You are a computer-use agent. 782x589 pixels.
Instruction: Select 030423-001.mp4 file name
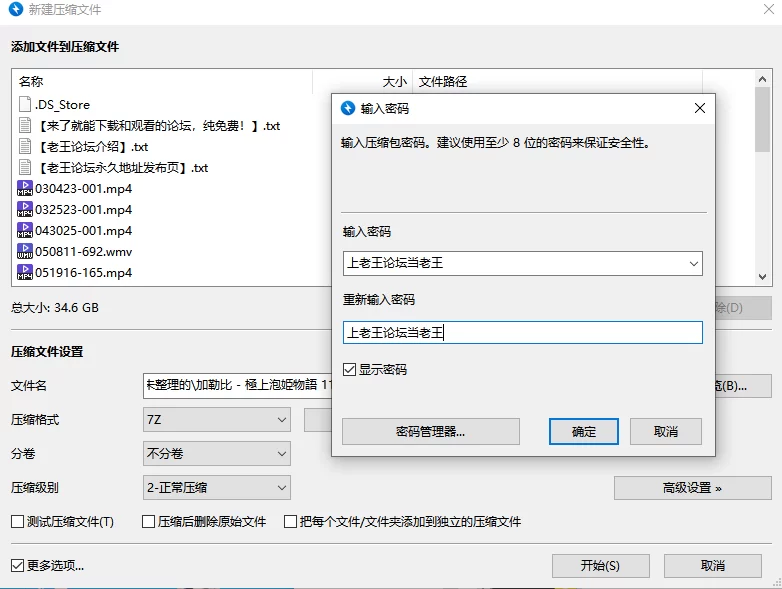(x=83, y=189)
